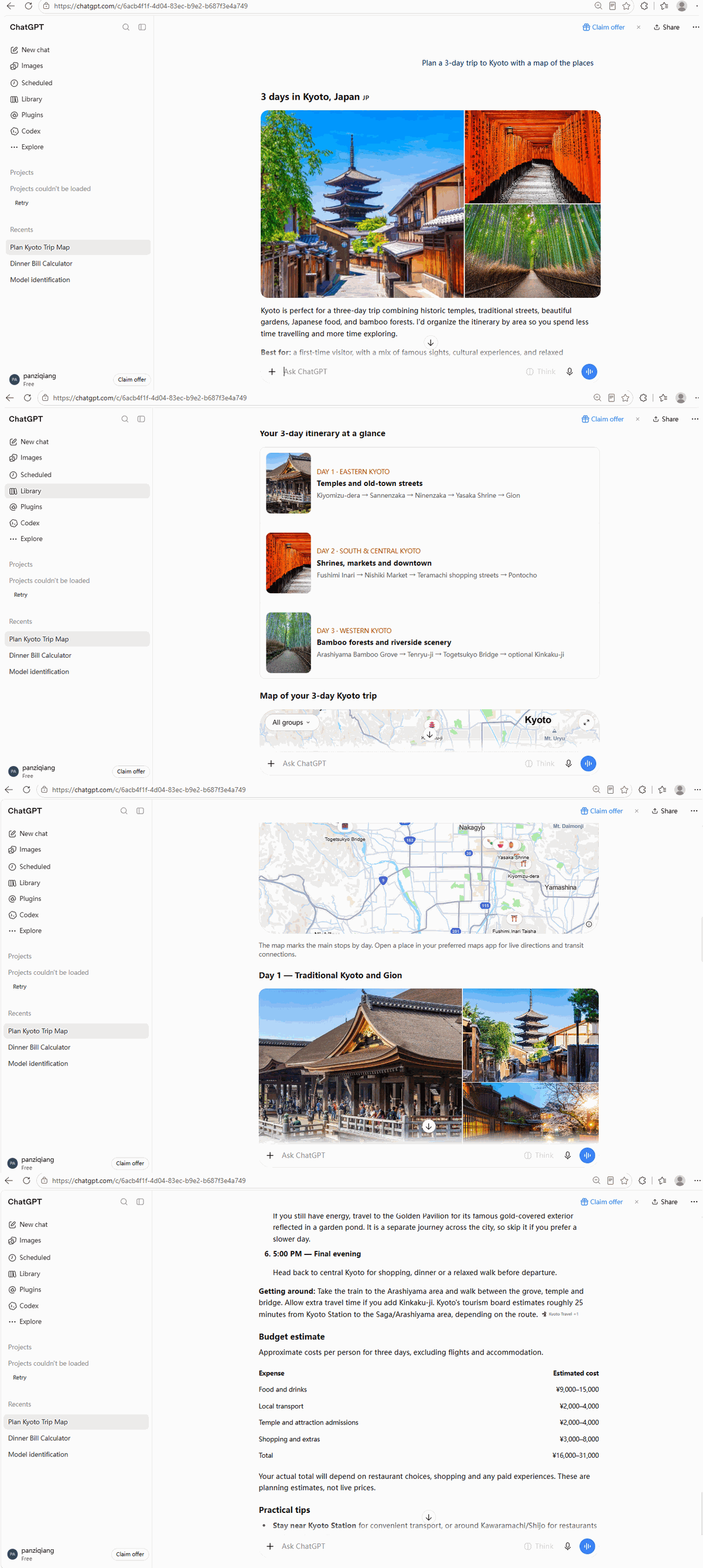The height and width of the screenshot is (1568, 703).
Task: Click Claim offer link in the Budget estimate pane header
Action: [x=602, y=1202]
